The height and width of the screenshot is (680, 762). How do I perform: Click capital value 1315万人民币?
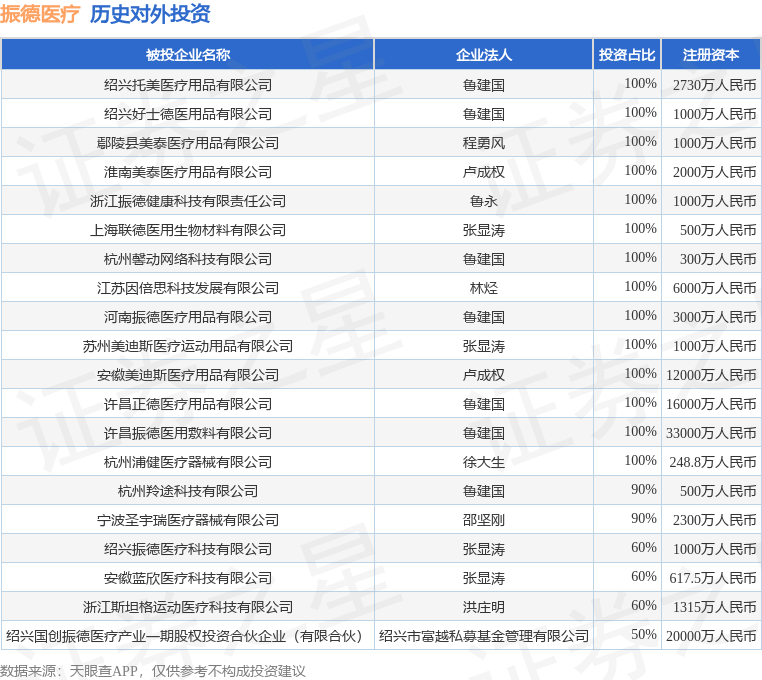coord(714,607)
